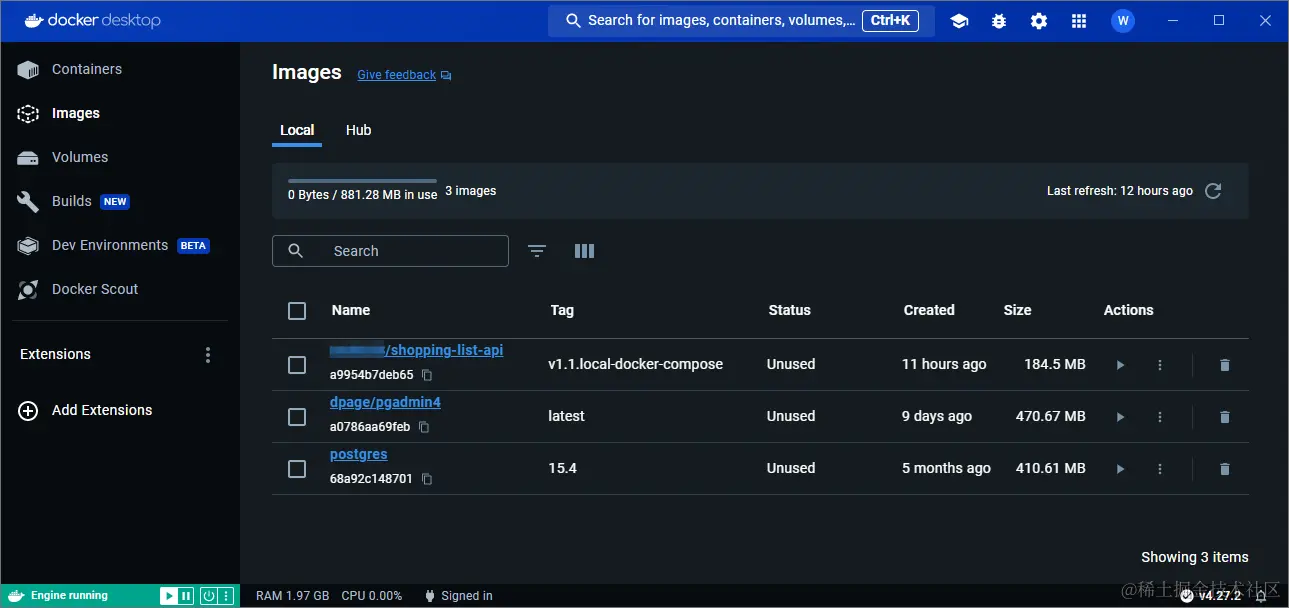Open the Troubleshoot bug icon in the header
This screenshot has width=1289, height=608.
[999, 20]
